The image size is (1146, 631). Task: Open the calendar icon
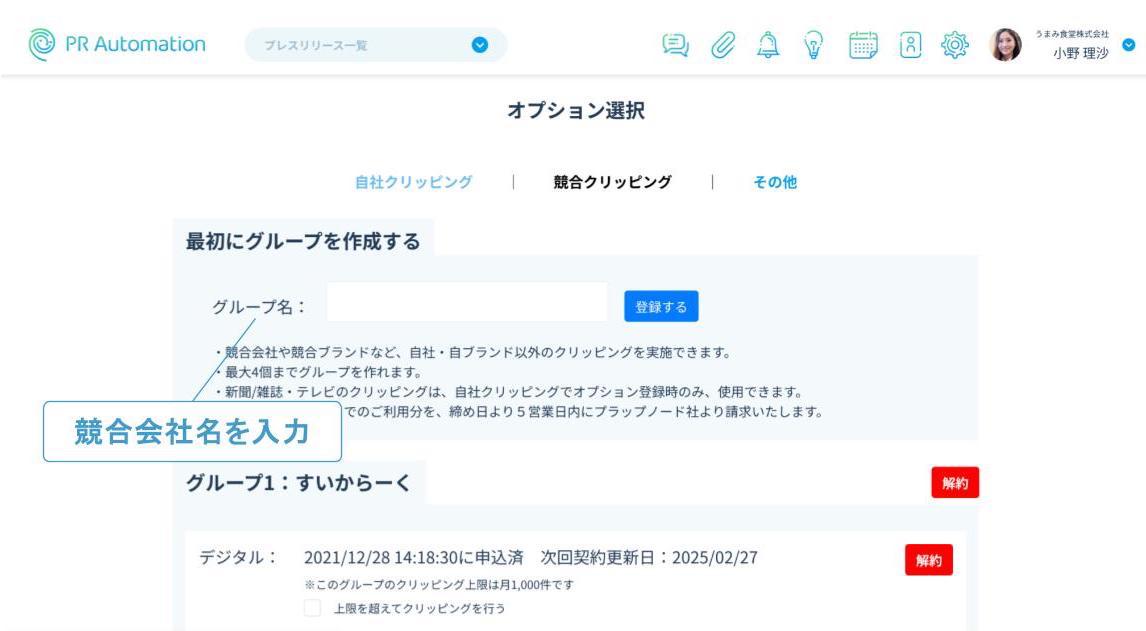(863, 45)
